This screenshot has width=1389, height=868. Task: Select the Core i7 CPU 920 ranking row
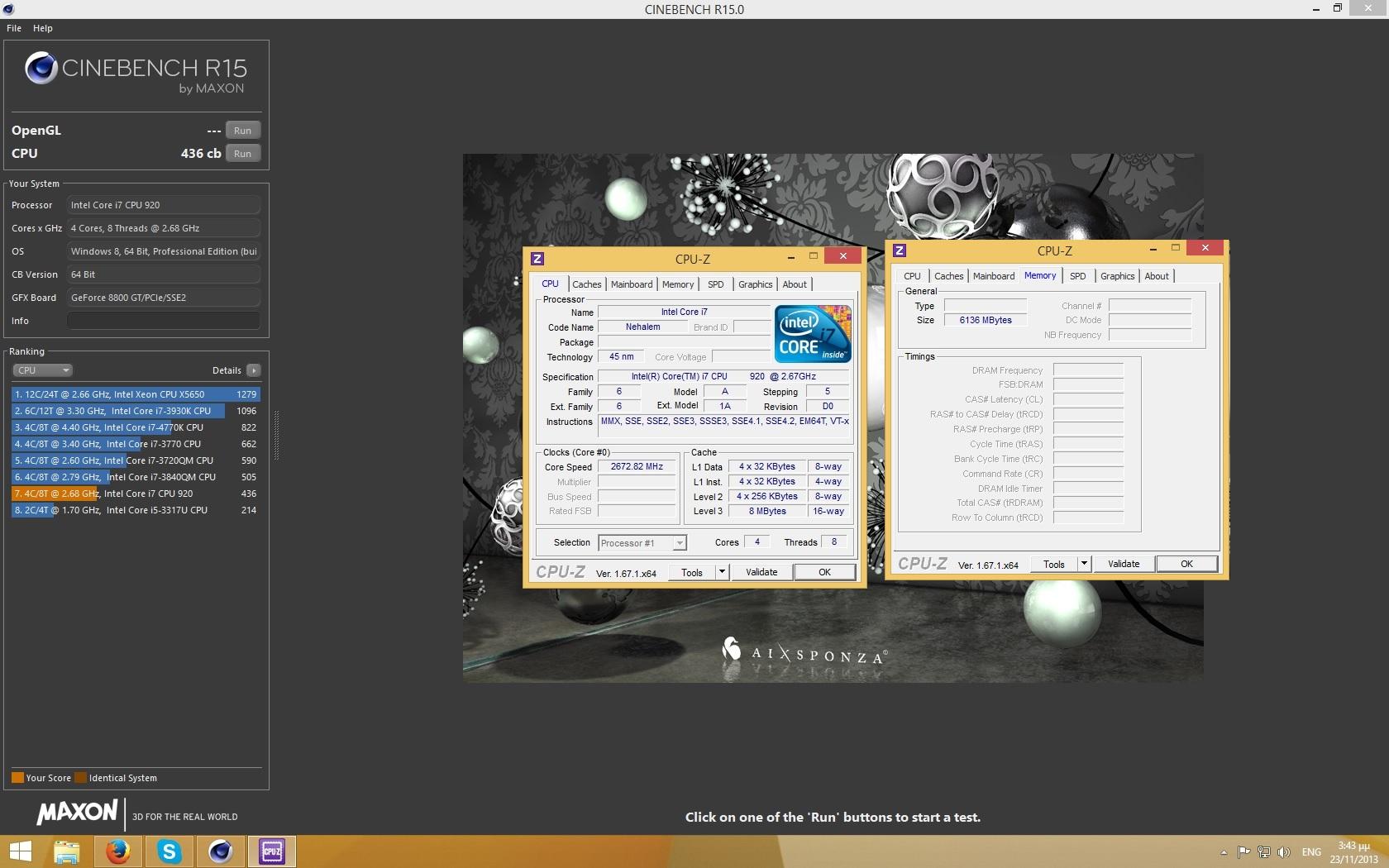136,494
